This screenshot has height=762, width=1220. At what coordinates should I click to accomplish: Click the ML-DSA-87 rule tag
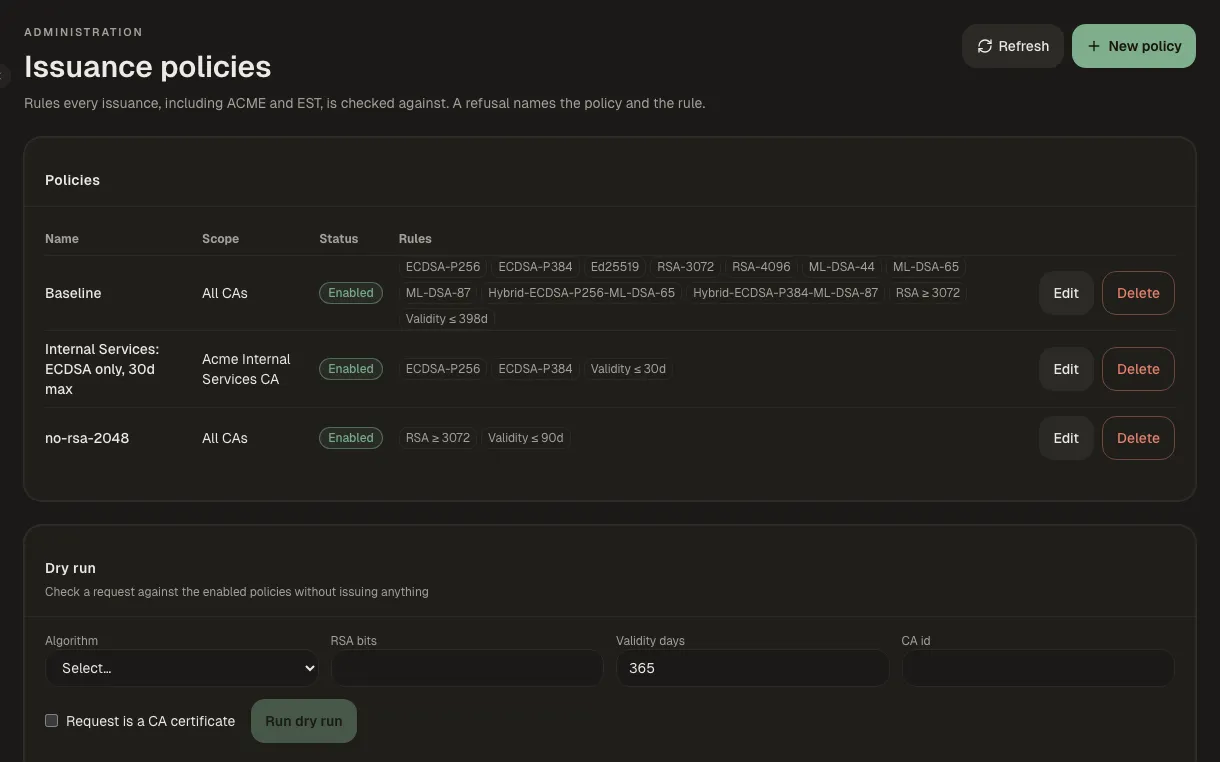click(x=438, y=293)
